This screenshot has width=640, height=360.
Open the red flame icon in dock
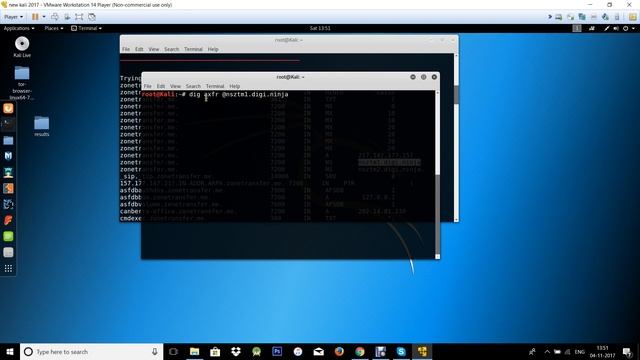[x=8, y=220]
